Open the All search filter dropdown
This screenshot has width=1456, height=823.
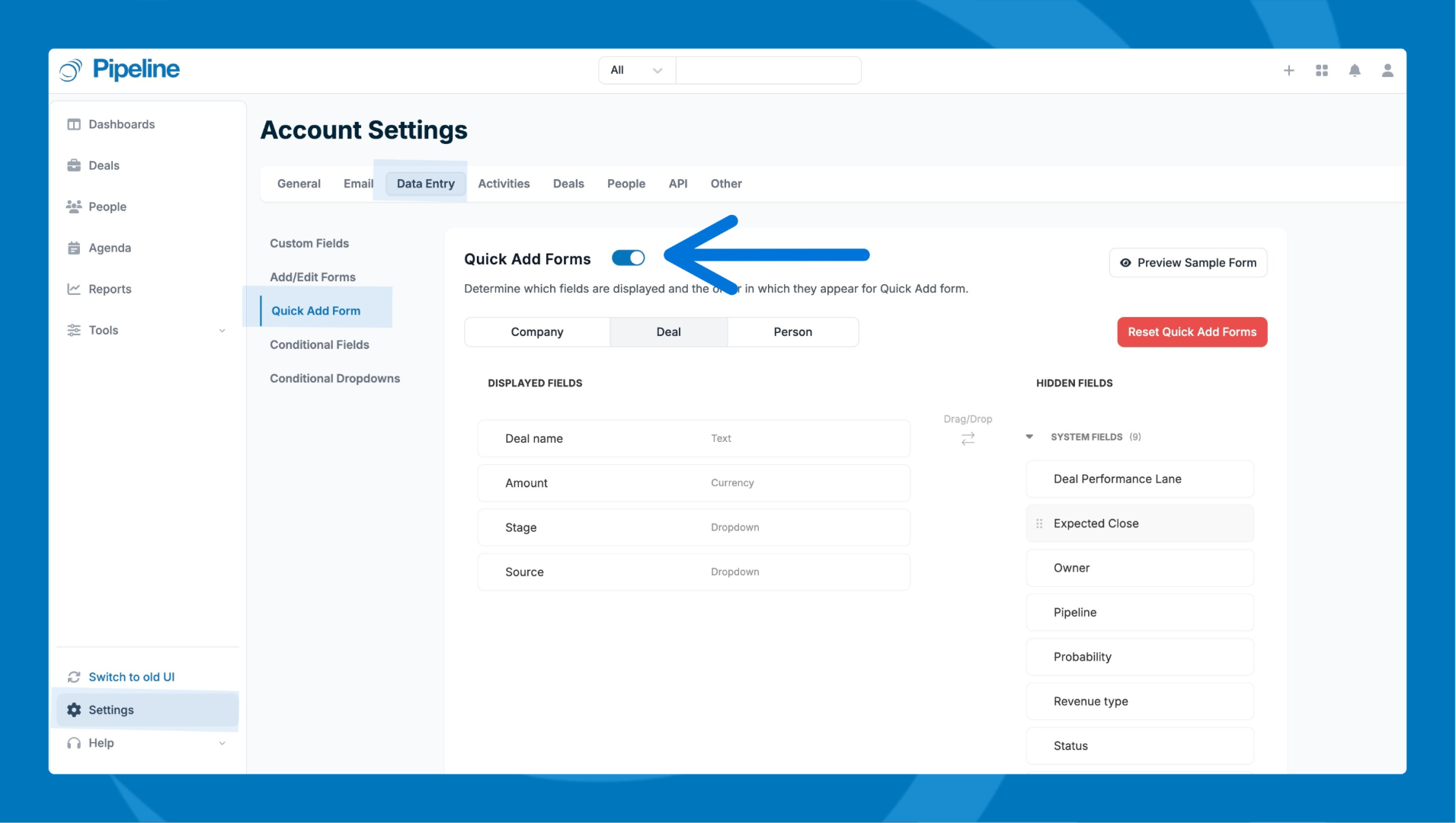pos(637,70)
